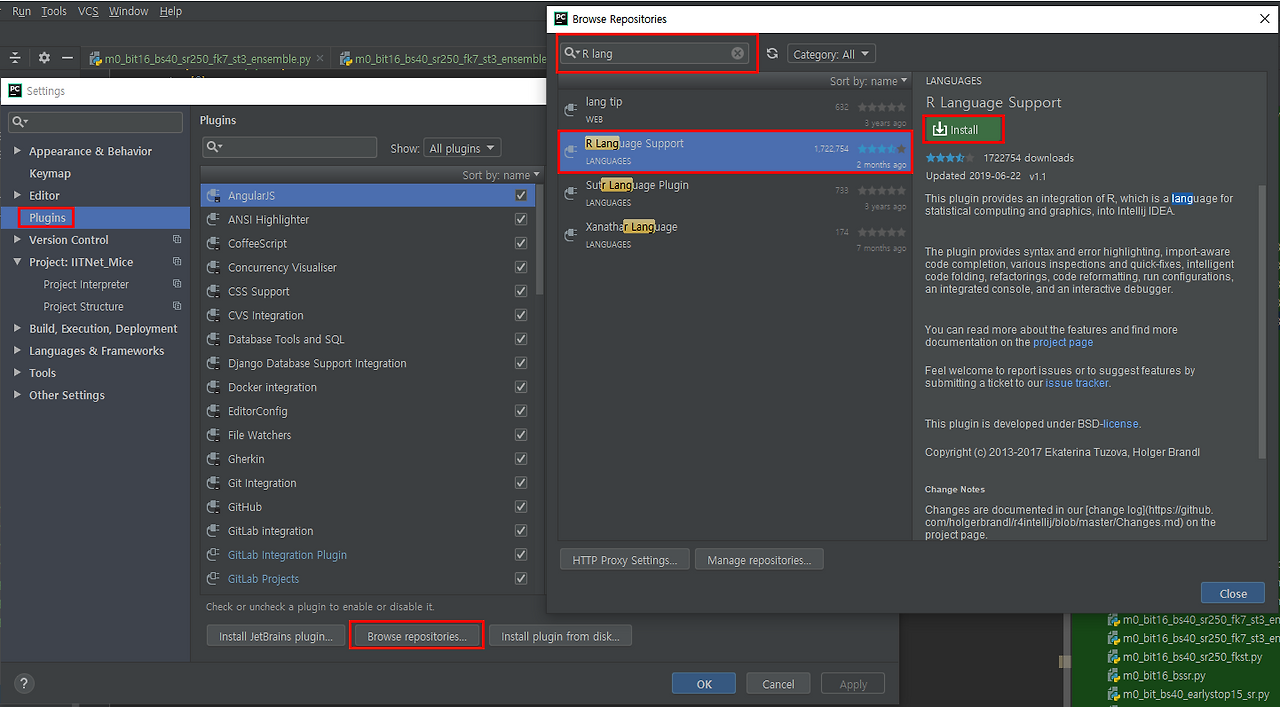Open the project page link

click(x=1063, y=342)
